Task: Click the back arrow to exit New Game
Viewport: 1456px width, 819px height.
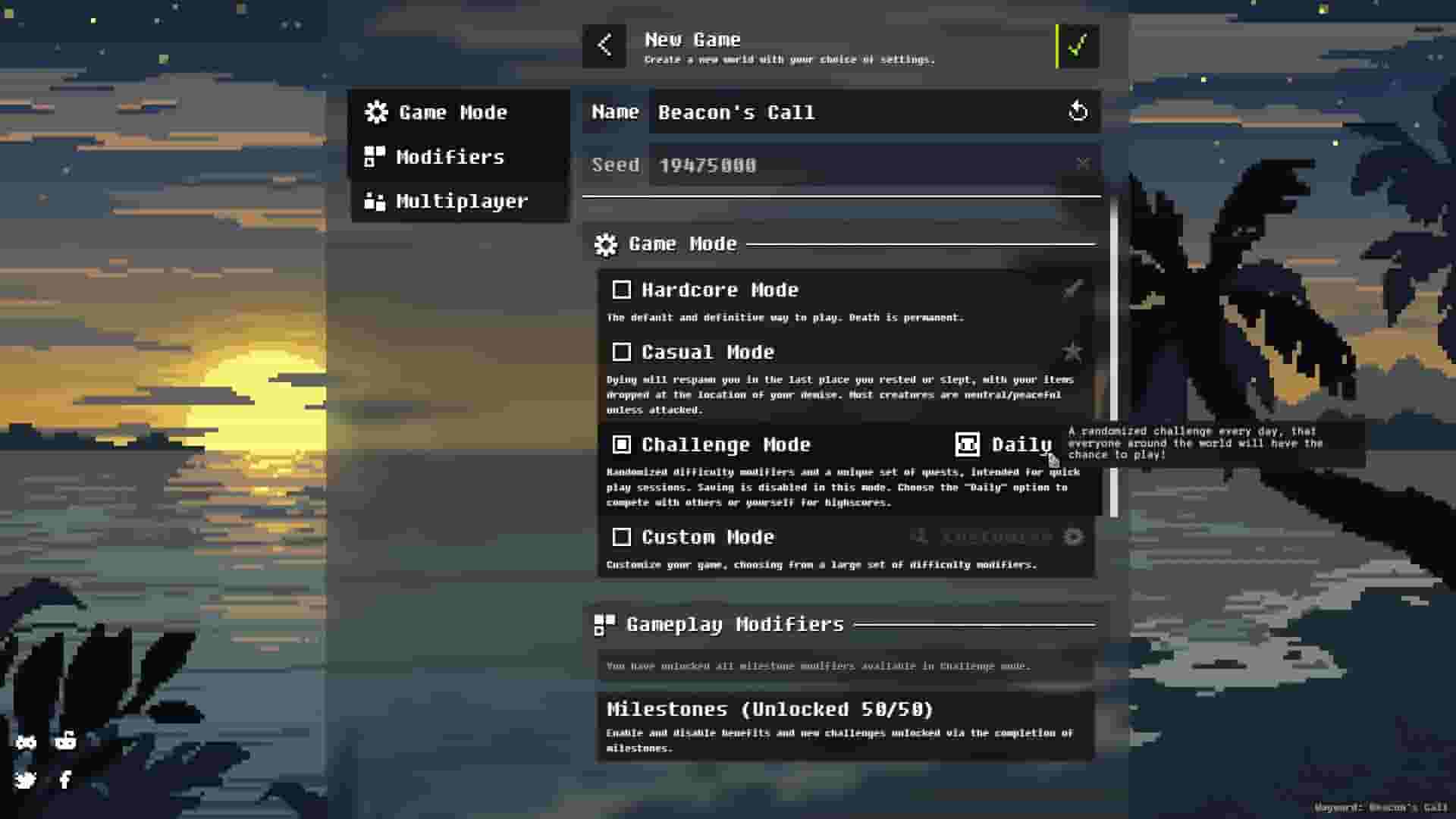Action: click(604, 45)
